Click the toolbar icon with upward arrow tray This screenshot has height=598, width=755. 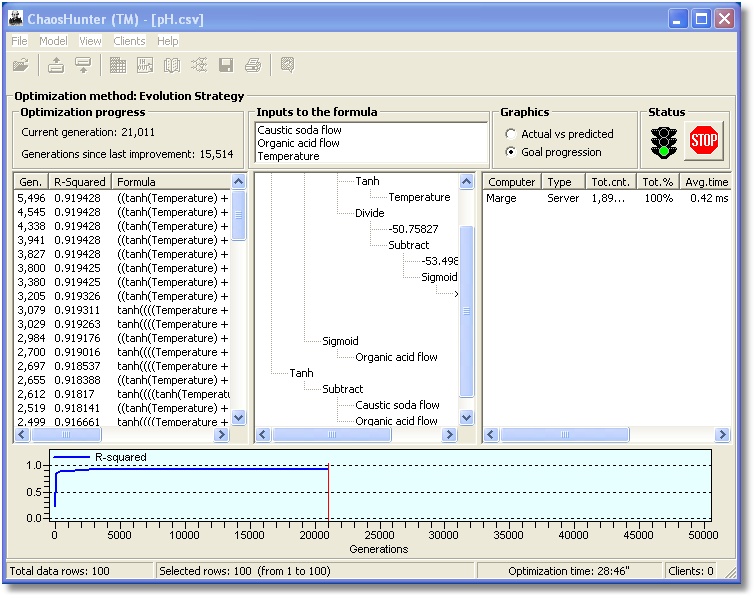pyautogui.click(x=56, y=65)
